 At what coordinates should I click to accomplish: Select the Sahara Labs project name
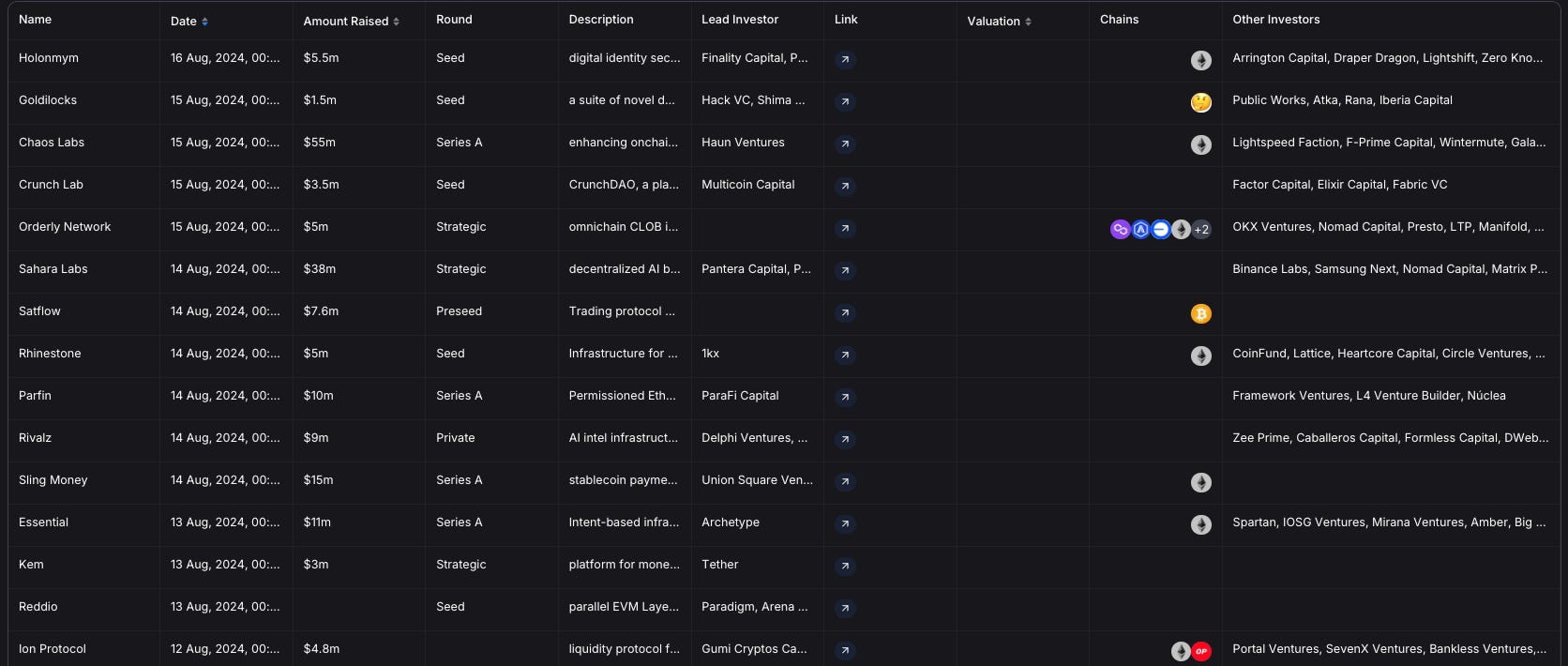(x=53, y=269)
